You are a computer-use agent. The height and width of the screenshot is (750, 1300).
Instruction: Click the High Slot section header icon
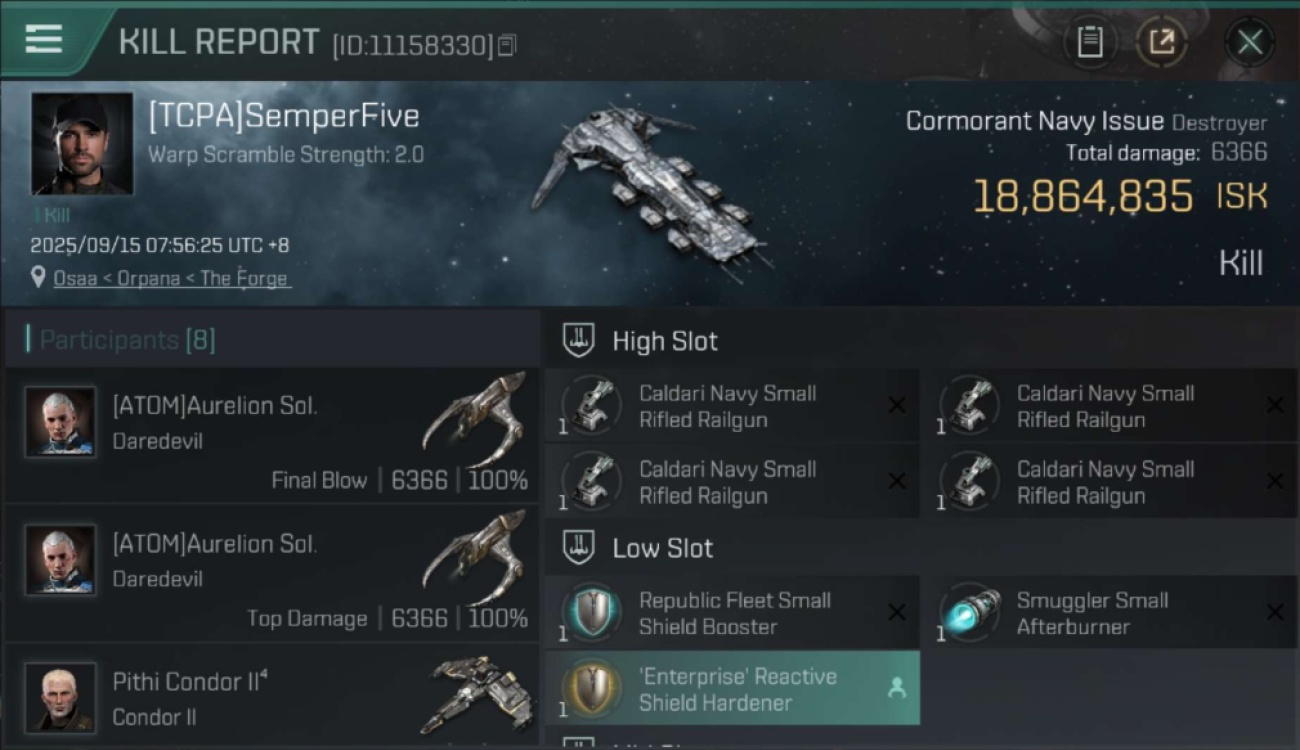click(x=578, y=340)
